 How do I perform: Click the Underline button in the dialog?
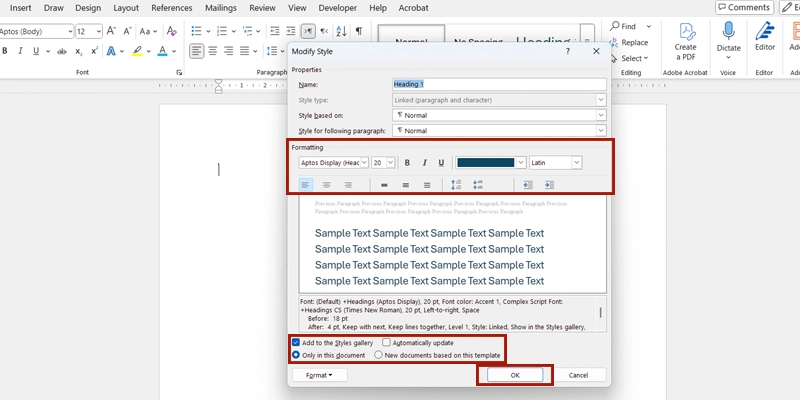click(x=441, y=163)
